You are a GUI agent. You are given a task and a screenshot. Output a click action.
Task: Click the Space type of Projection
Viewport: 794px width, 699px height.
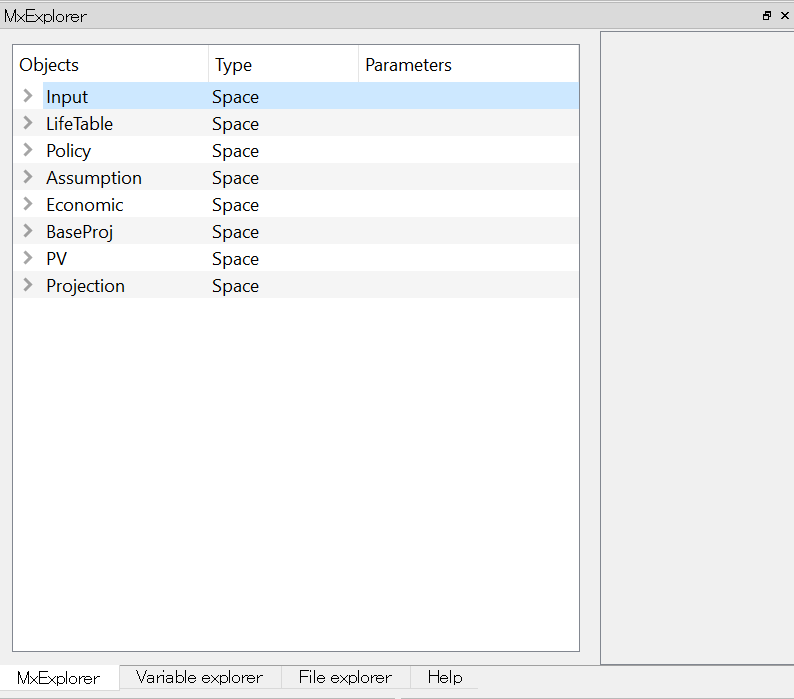[x=235, y=286]
